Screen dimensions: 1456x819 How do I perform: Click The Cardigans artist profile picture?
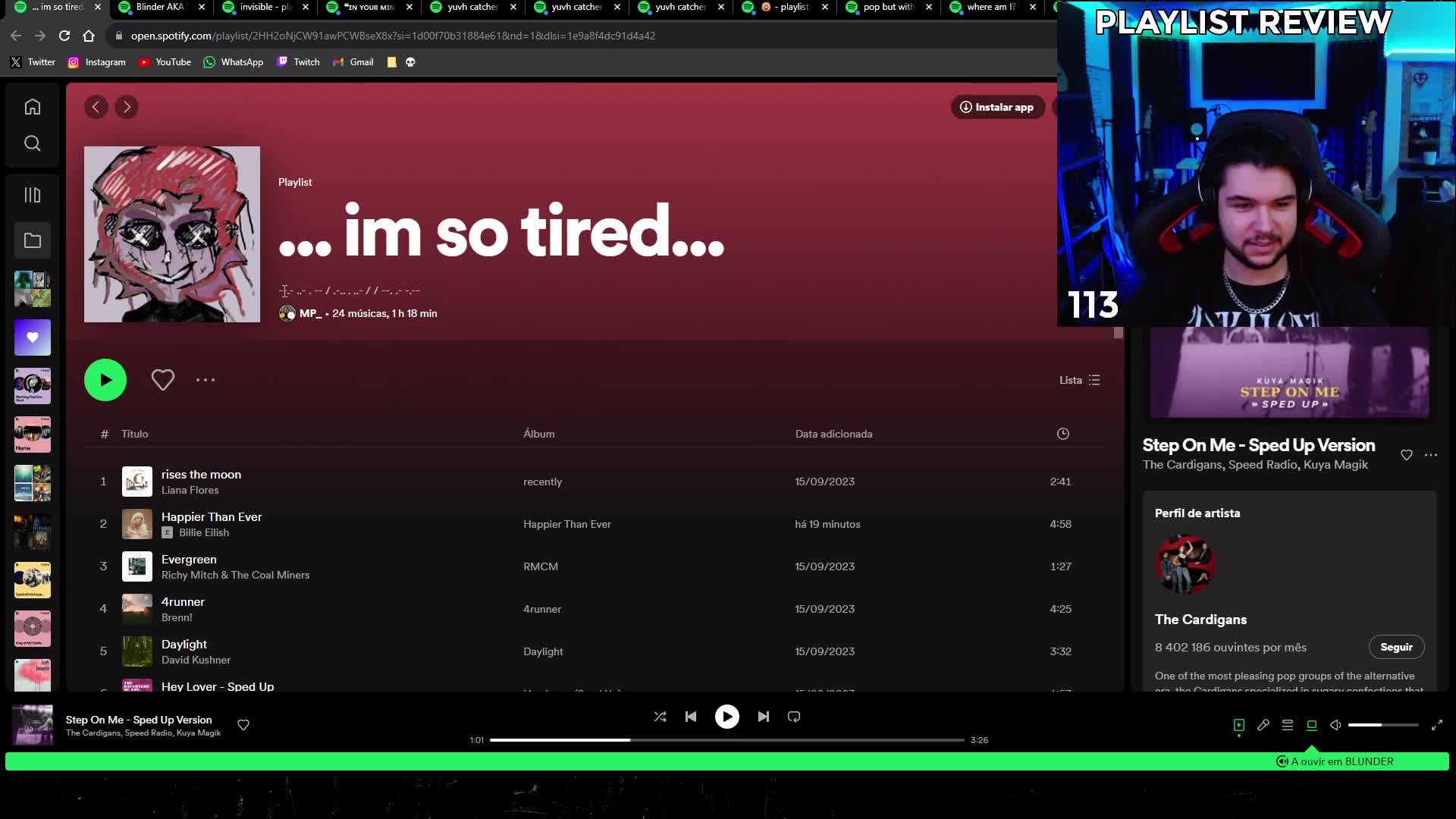point(1185,564)
